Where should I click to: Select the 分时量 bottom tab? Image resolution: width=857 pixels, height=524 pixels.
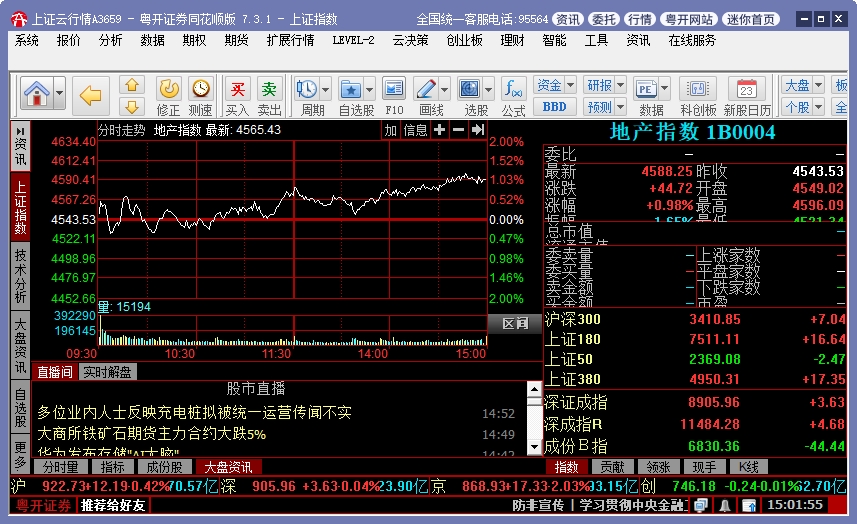point(61,467)
